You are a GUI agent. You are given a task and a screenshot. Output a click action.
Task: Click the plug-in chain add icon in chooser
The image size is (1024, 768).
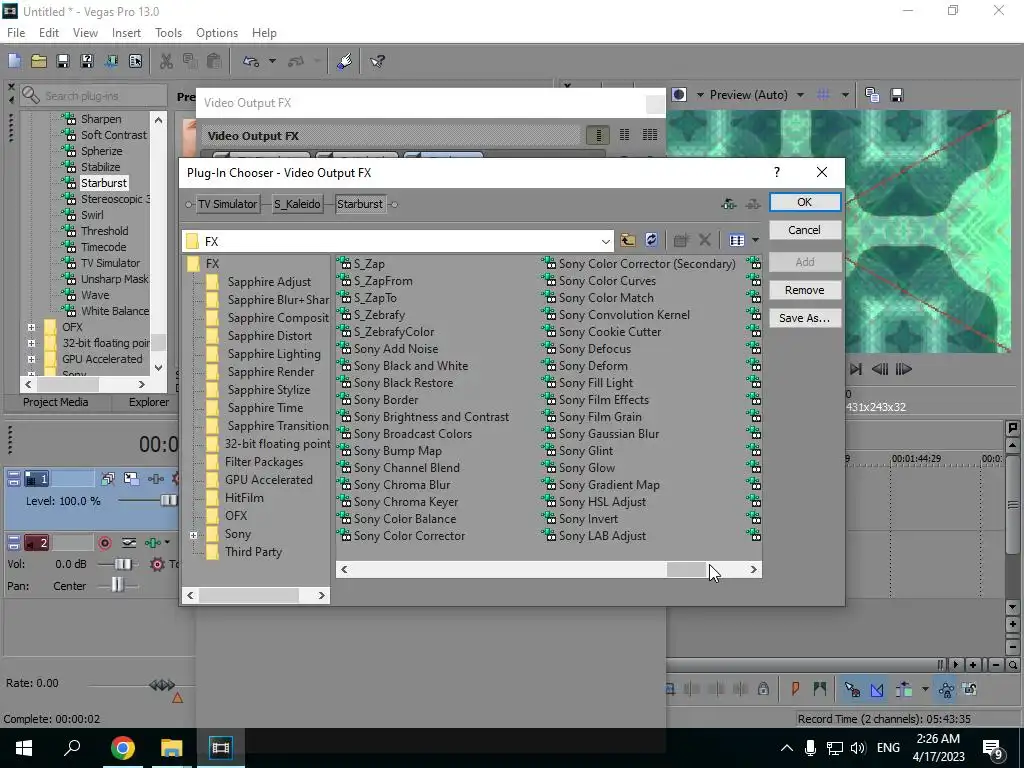pos(729,204)
